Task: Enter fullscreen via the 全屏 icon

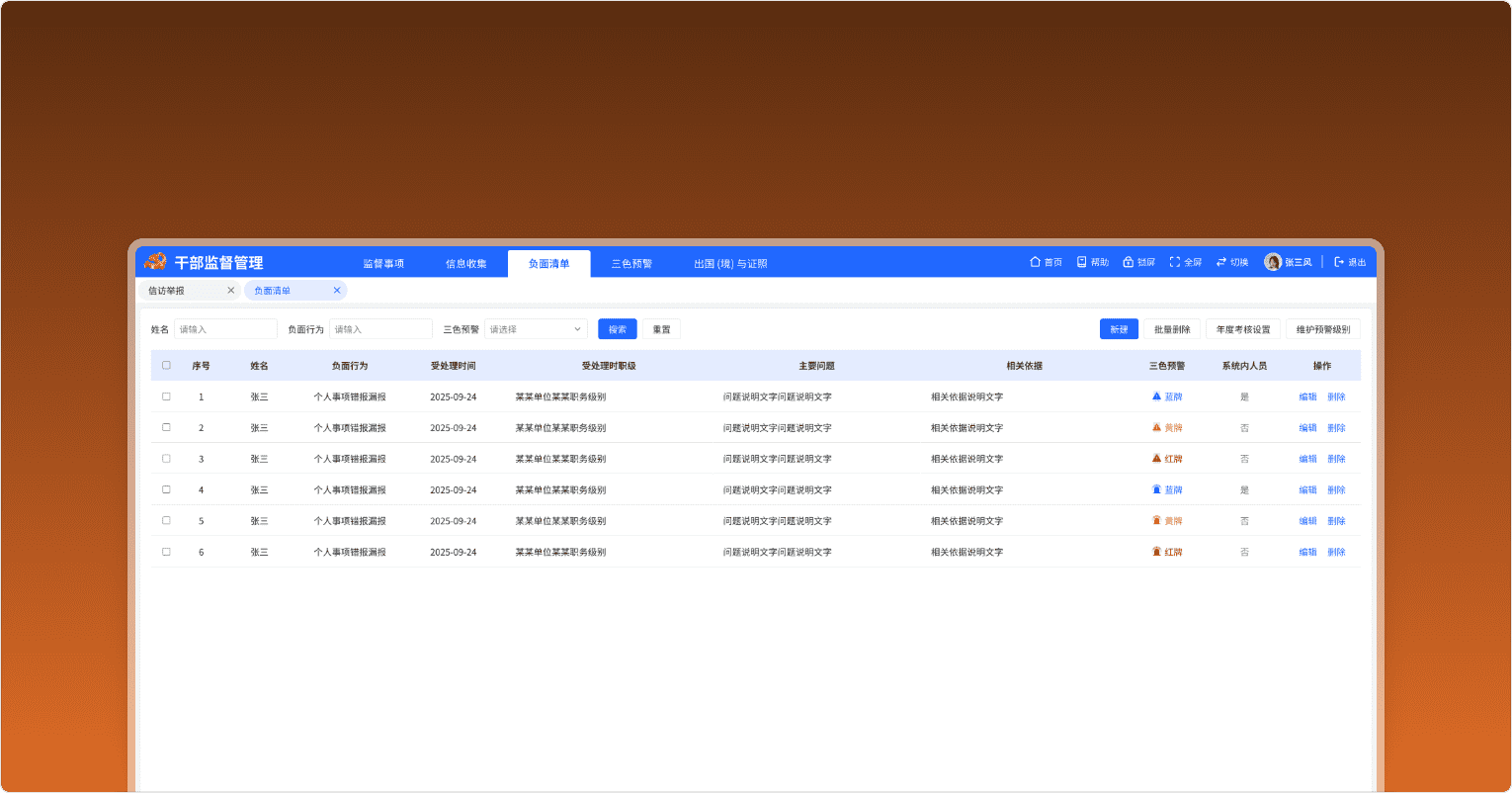Action: point(1174,262)
